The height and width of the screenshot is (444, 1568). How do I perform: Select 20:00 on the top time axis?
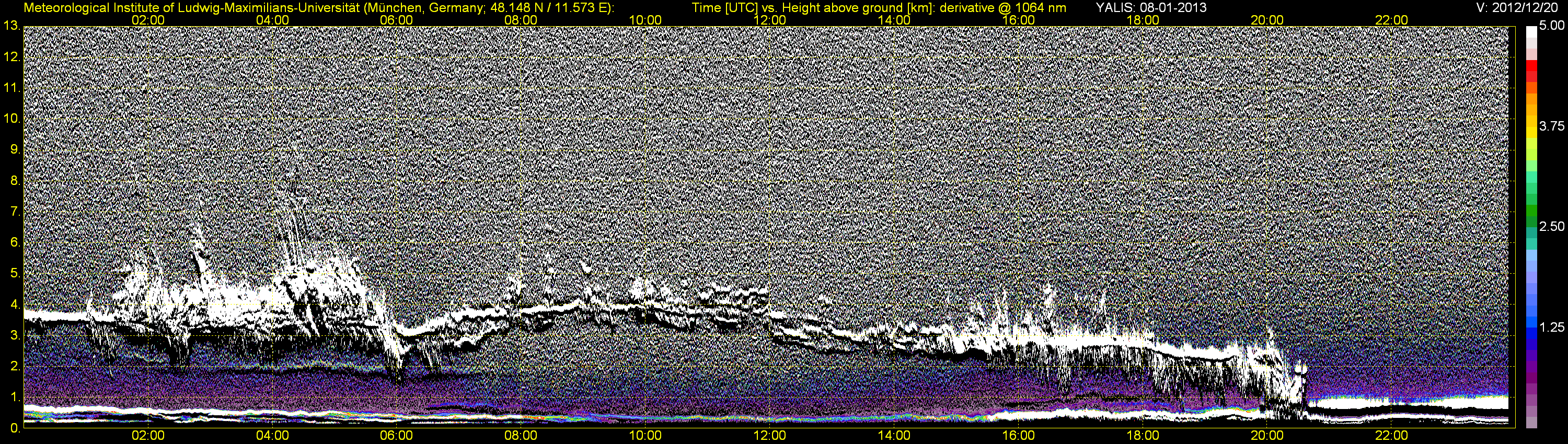point(1267,20)
